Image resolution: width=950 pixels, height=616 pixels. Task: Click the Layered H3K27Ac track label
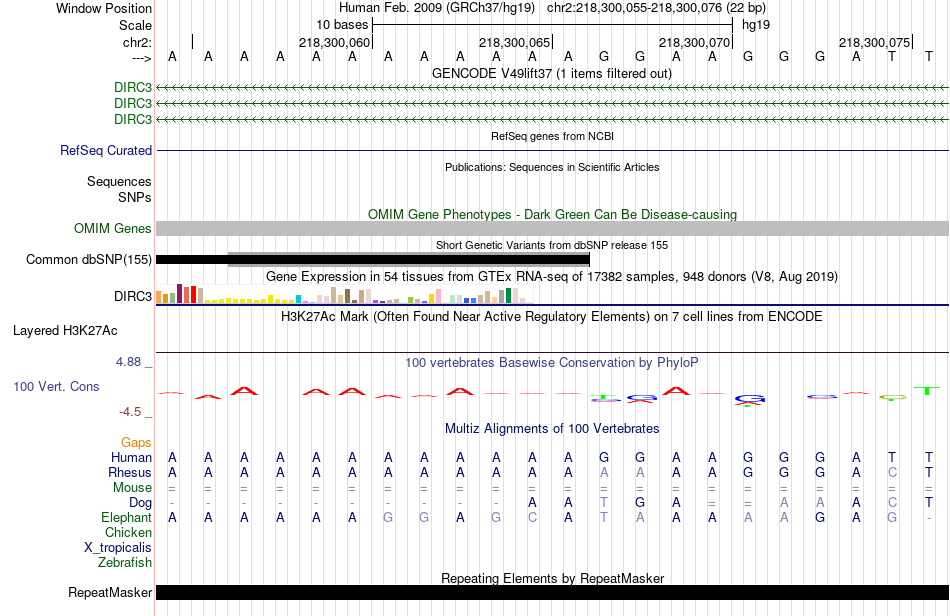tap(65, 330)
